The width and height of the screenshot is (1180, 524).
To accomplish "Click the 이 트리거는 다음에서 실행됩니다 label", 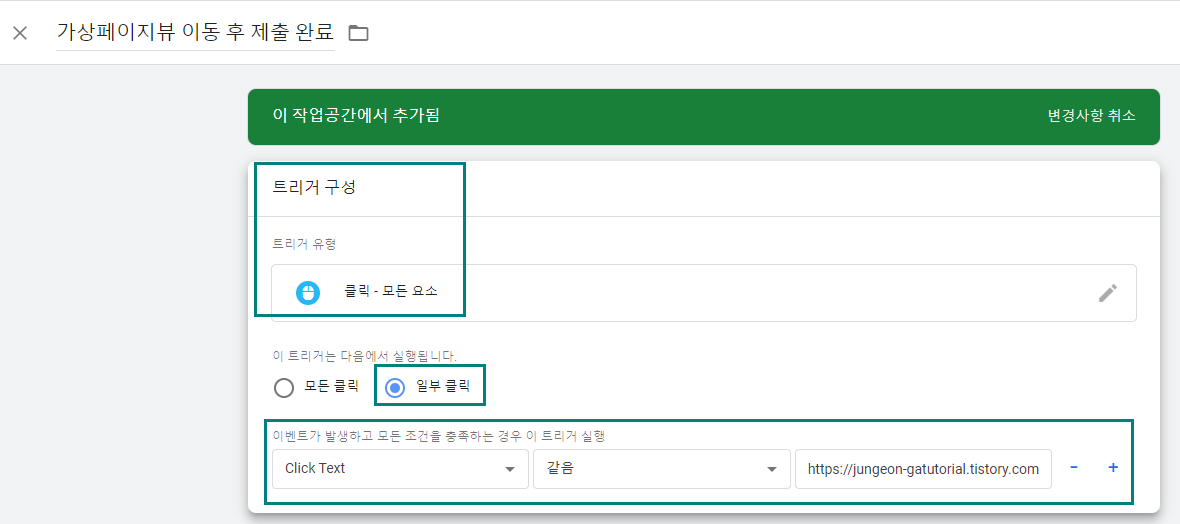I will [365, 355].
